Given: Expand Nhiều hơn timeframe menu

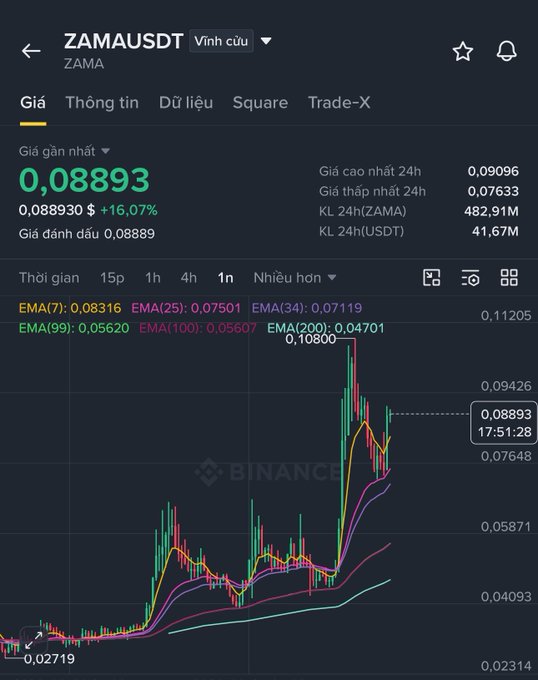Looking at the screenshot, I should coord(295,278).
